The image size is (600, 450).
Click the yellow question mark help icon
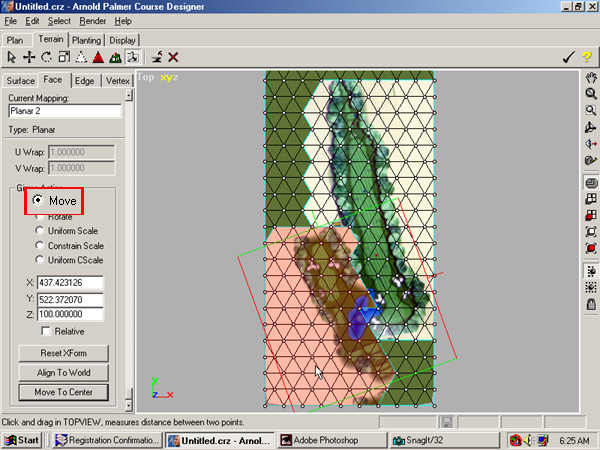(587, 57)
